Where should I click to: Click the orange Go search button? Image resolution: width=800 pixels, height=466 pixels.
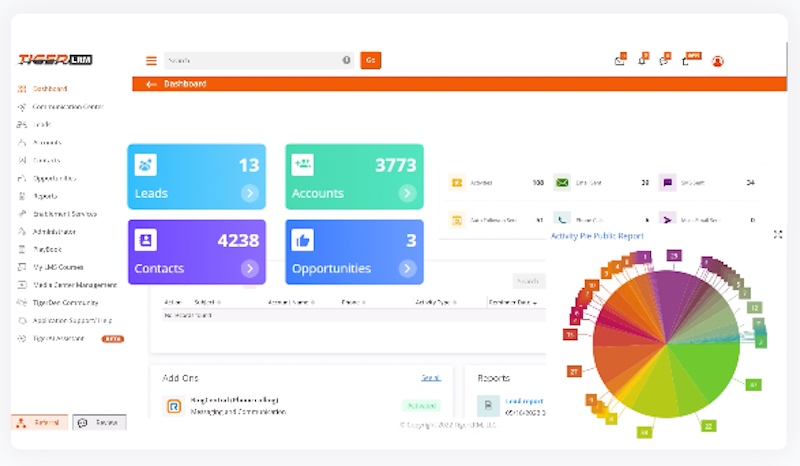(x=370, y=60)
